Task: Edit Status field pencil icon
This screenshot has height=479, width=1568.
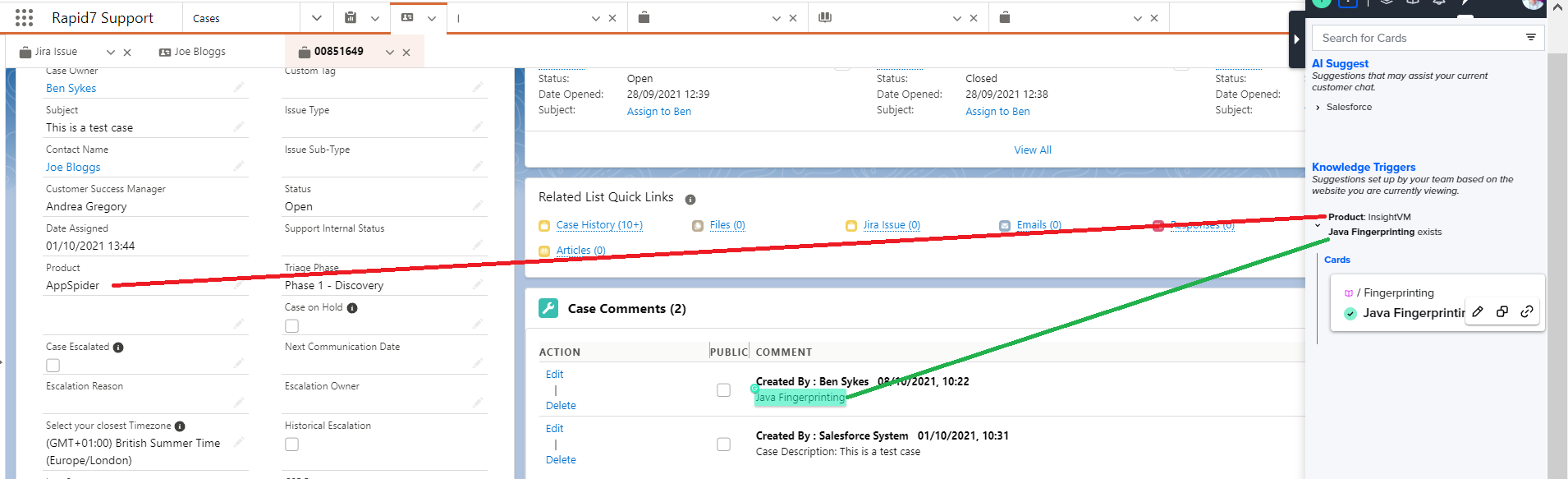Action: point(477,205)
